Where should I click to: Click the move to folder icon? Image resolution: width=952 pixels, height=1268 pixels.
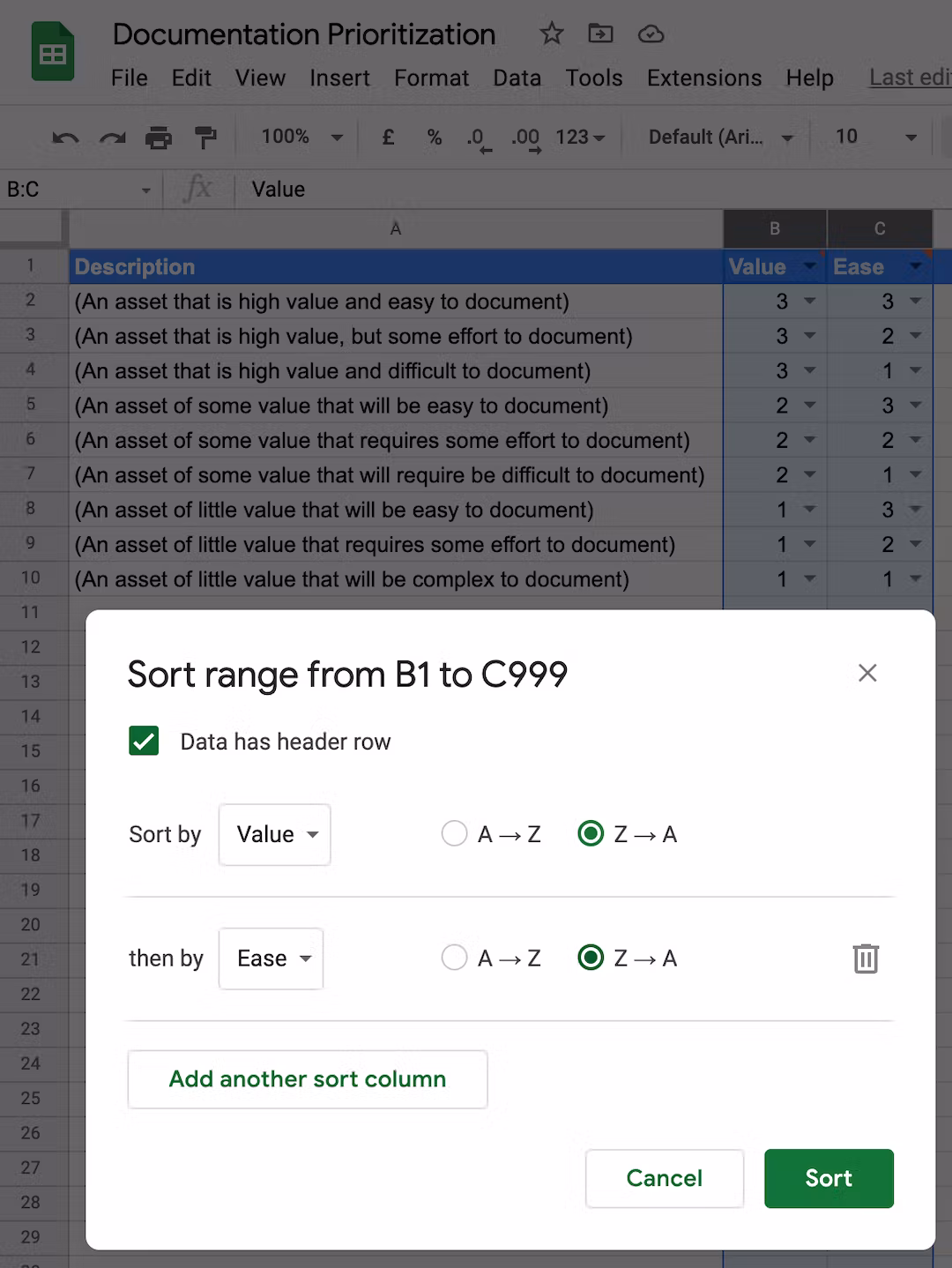600,34
